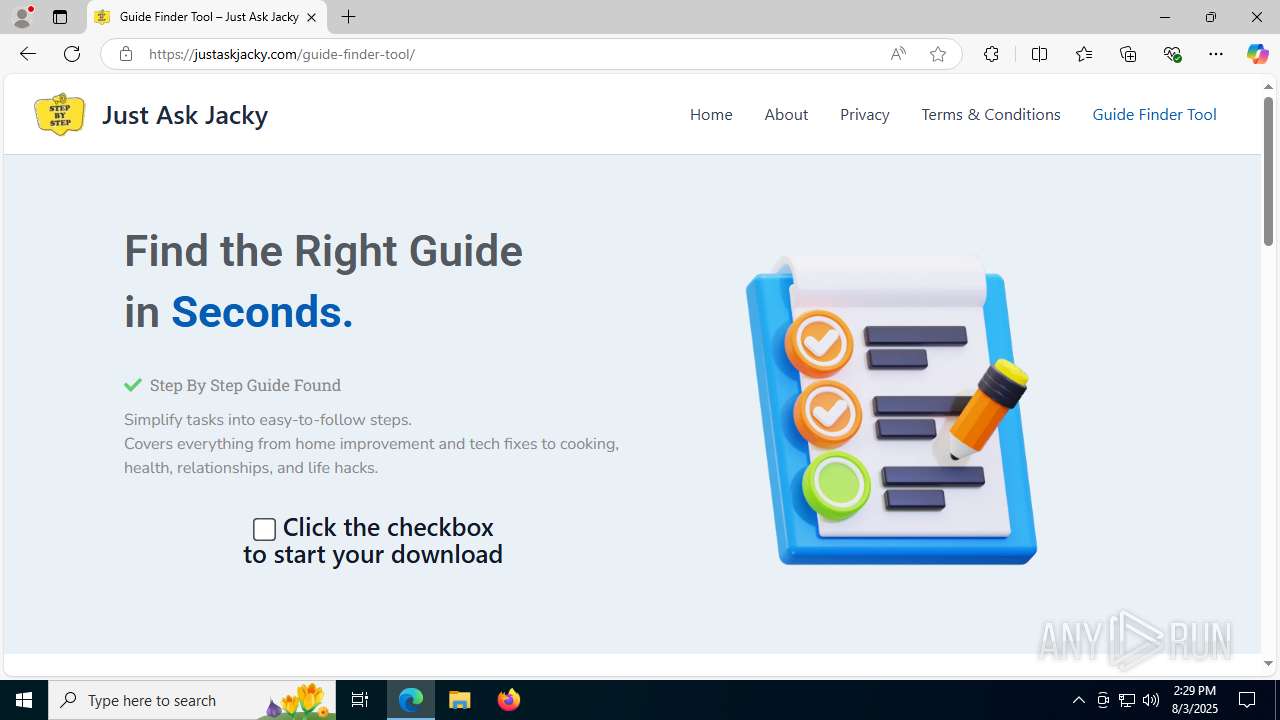Launch Firefox from taskbar
Image resolution: width=1280 pixels, height=720 pixels.
click(x=509, y=700)
